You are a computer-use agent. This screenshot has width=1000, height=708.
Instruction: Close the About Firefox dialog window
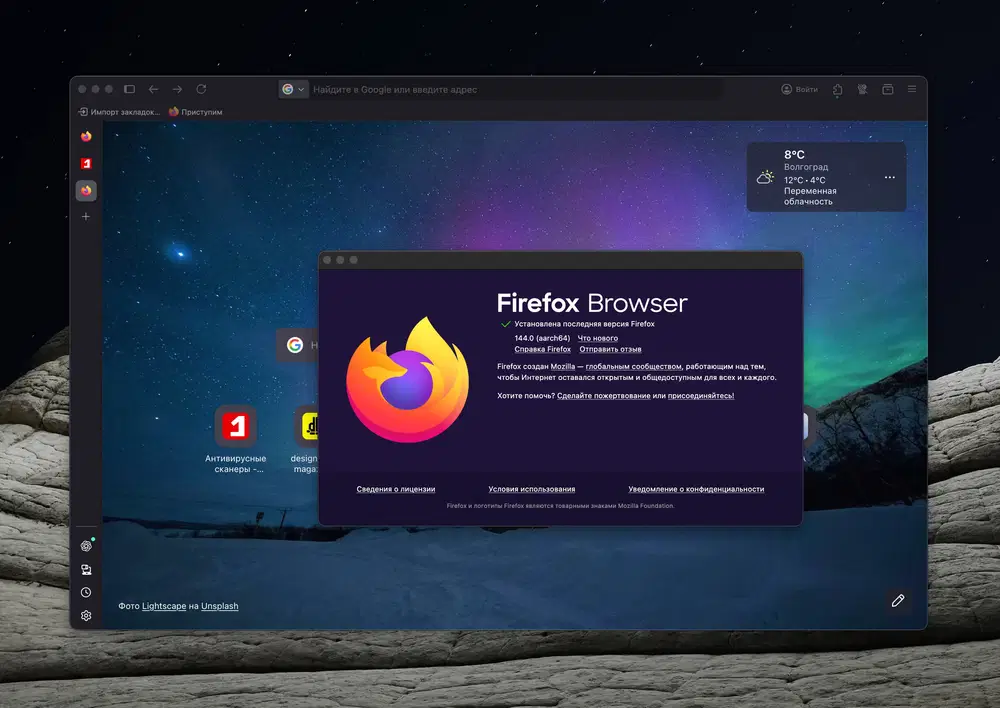click(327, 260)
